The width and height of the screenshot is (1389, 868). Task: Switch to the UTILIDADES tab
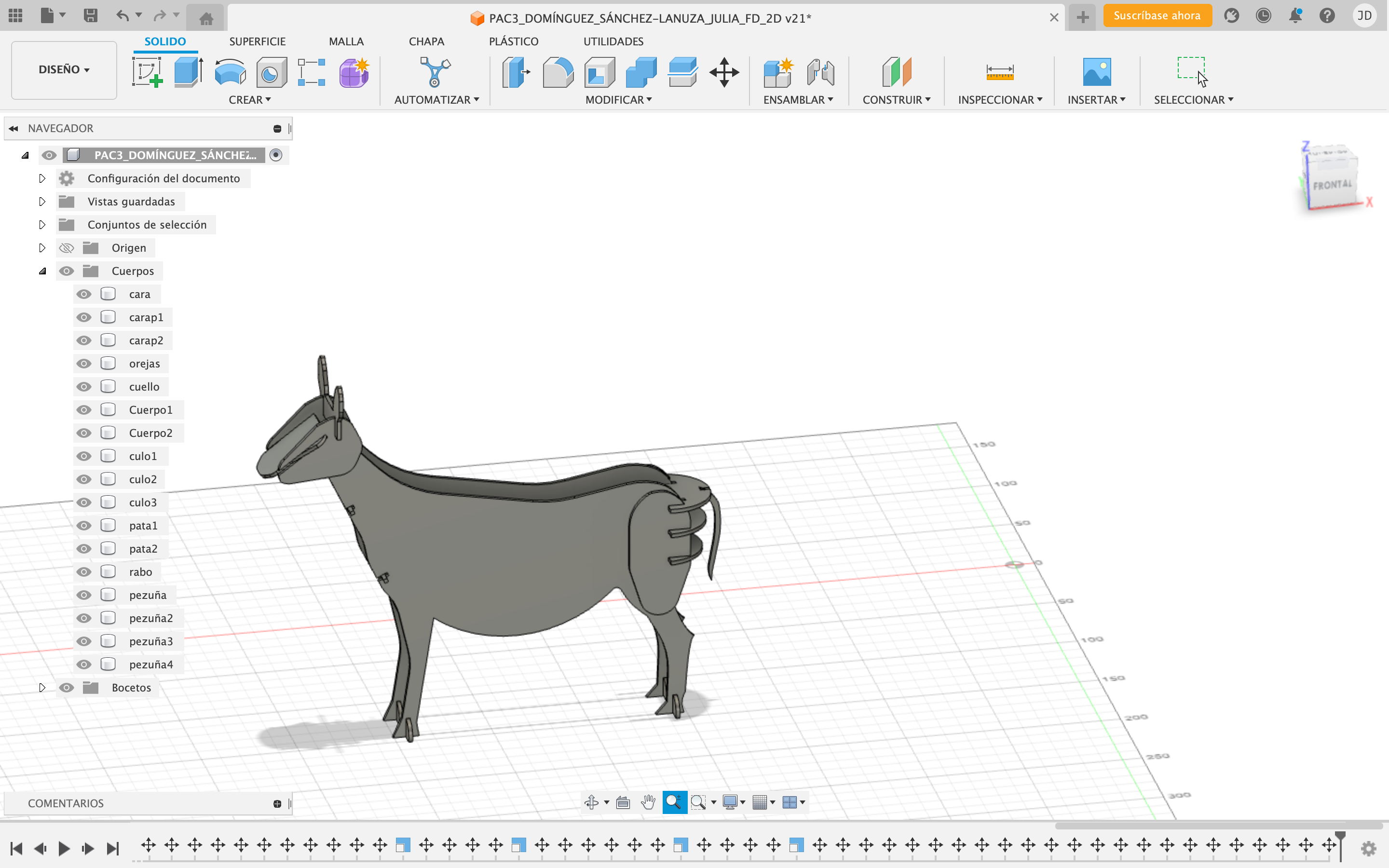[613, 41]
